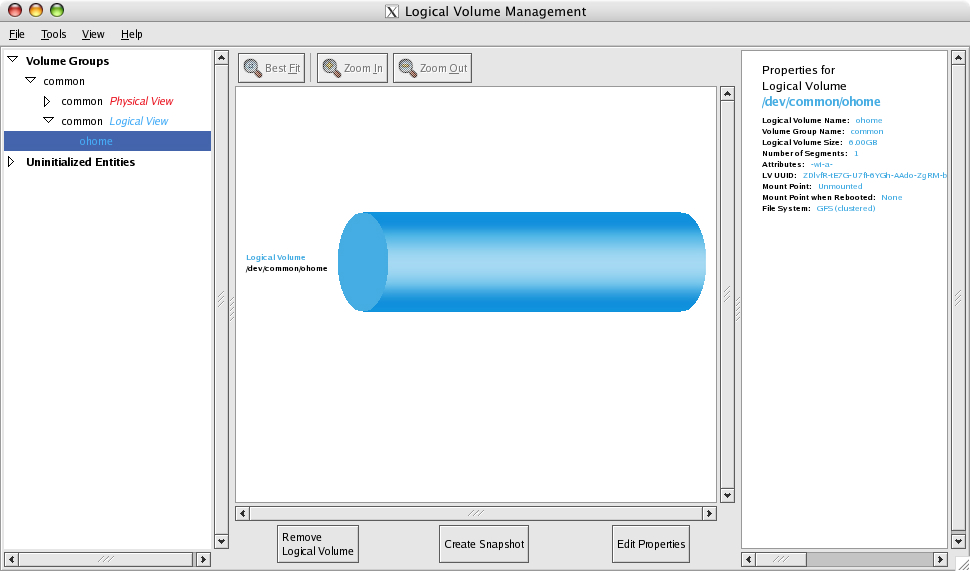Image resolution: width=970 pixels, height=571 pixels.
Task: Click the Zoom Out magnifier icon
Action: pos(407,68)
